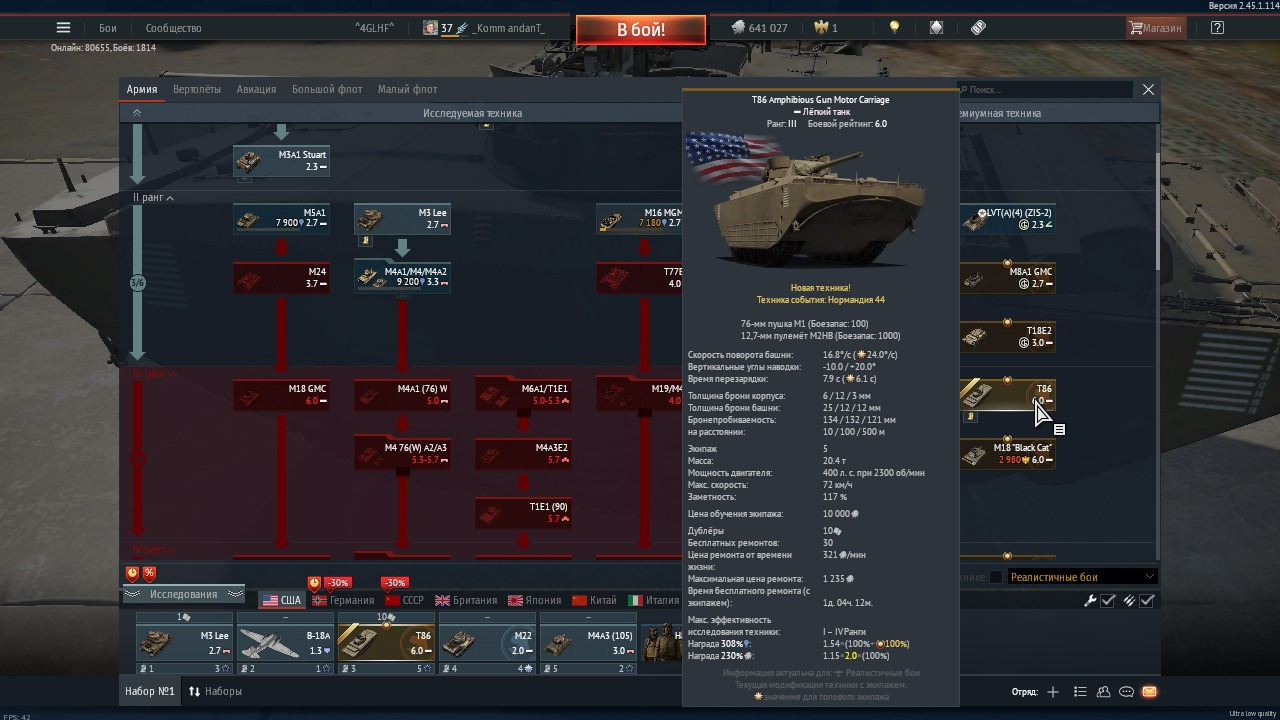Screen dimensions: 1280x720
Task: Expand the Исследования panel
Action: click(x=183, y=594)
